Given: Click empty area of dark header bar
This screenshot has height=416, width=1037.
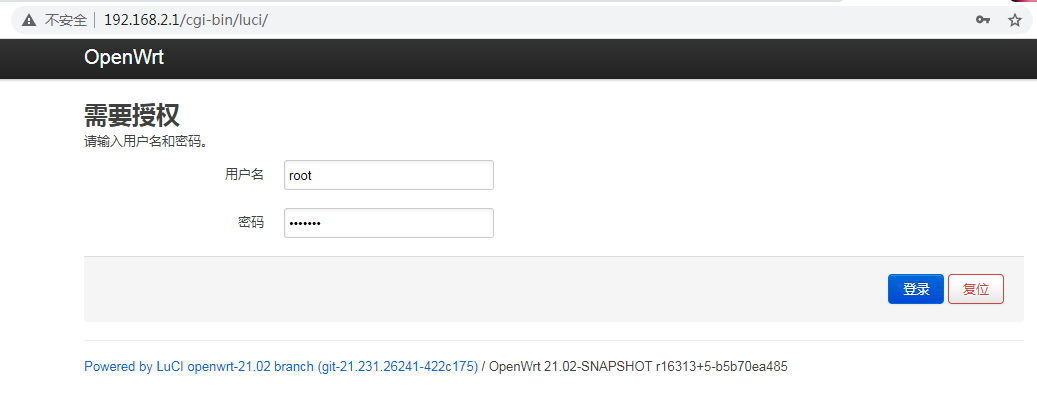Looking at the screenshot, I should (600, 57).
